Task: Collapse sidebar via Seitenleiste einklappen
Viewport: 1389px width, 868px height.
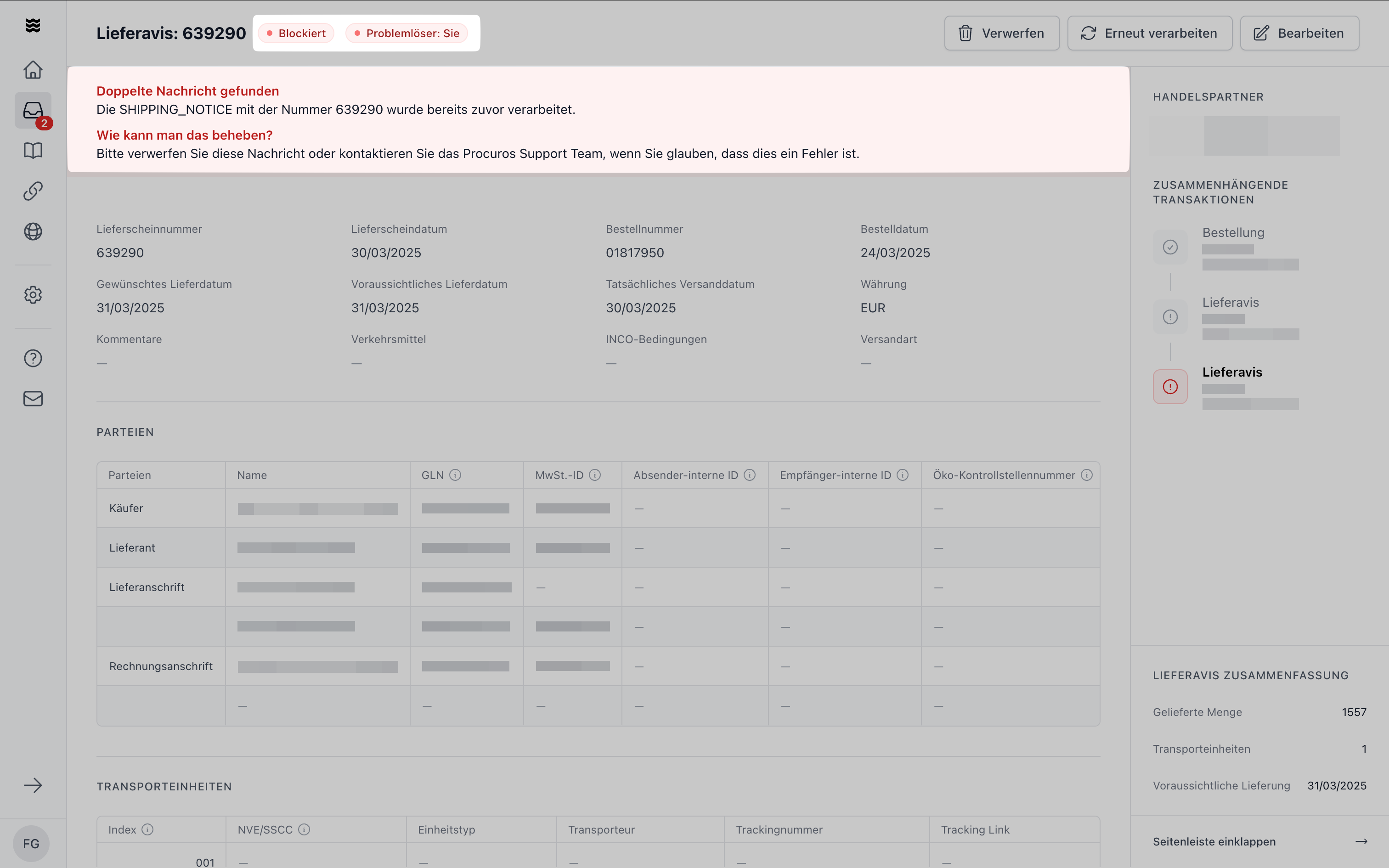Action: 1259,841
